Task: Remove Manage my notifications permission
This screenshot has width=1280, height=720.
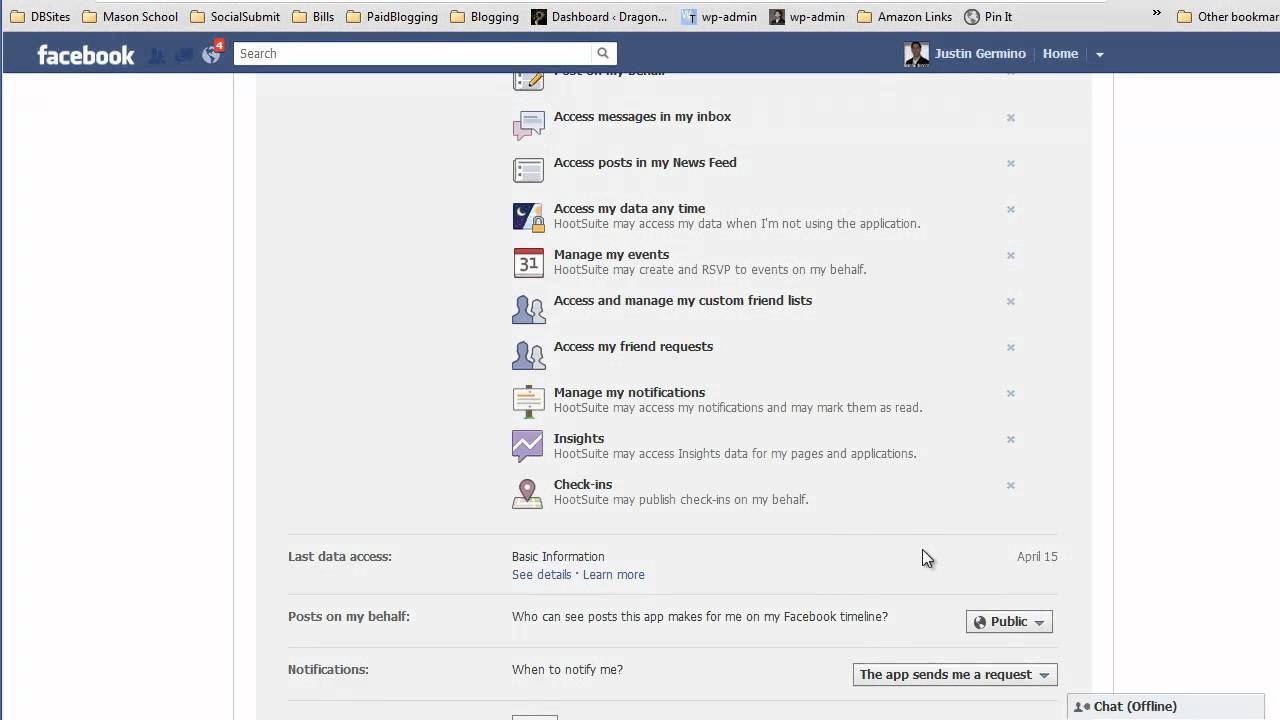Action: click(x=1011, y=394)
